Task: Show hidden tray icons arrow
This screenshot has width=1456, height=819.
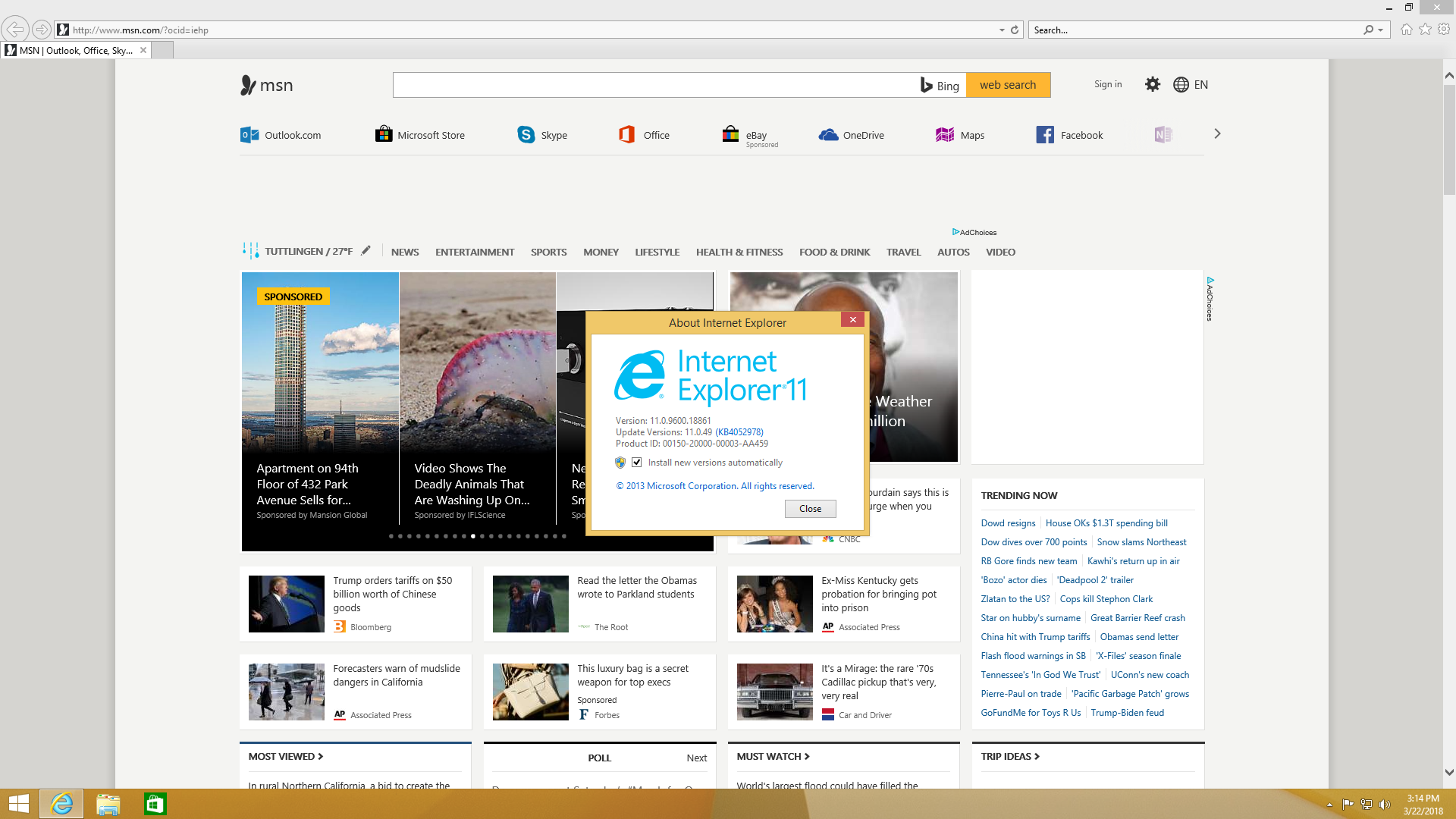Action: point(1329,805)
